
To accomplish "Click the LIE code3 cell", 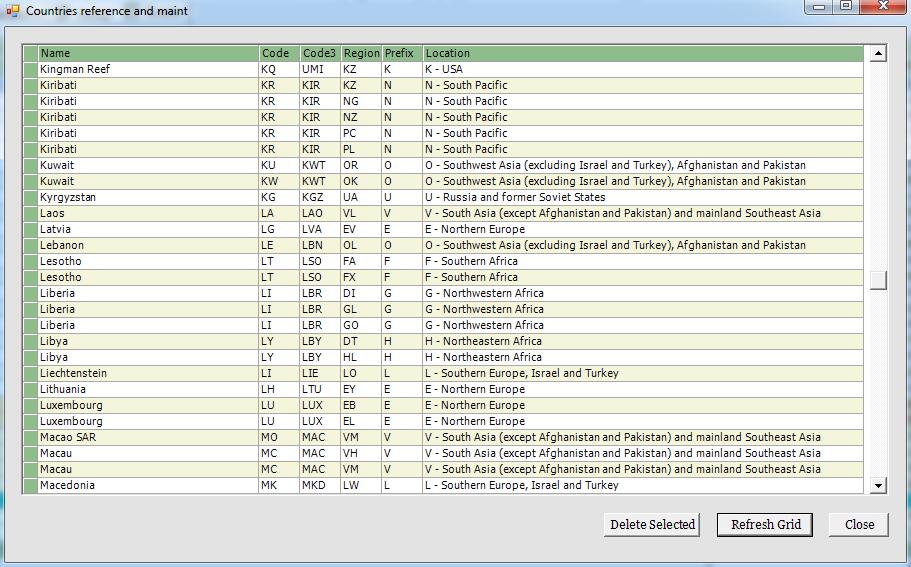I will (x=320, y=373).
